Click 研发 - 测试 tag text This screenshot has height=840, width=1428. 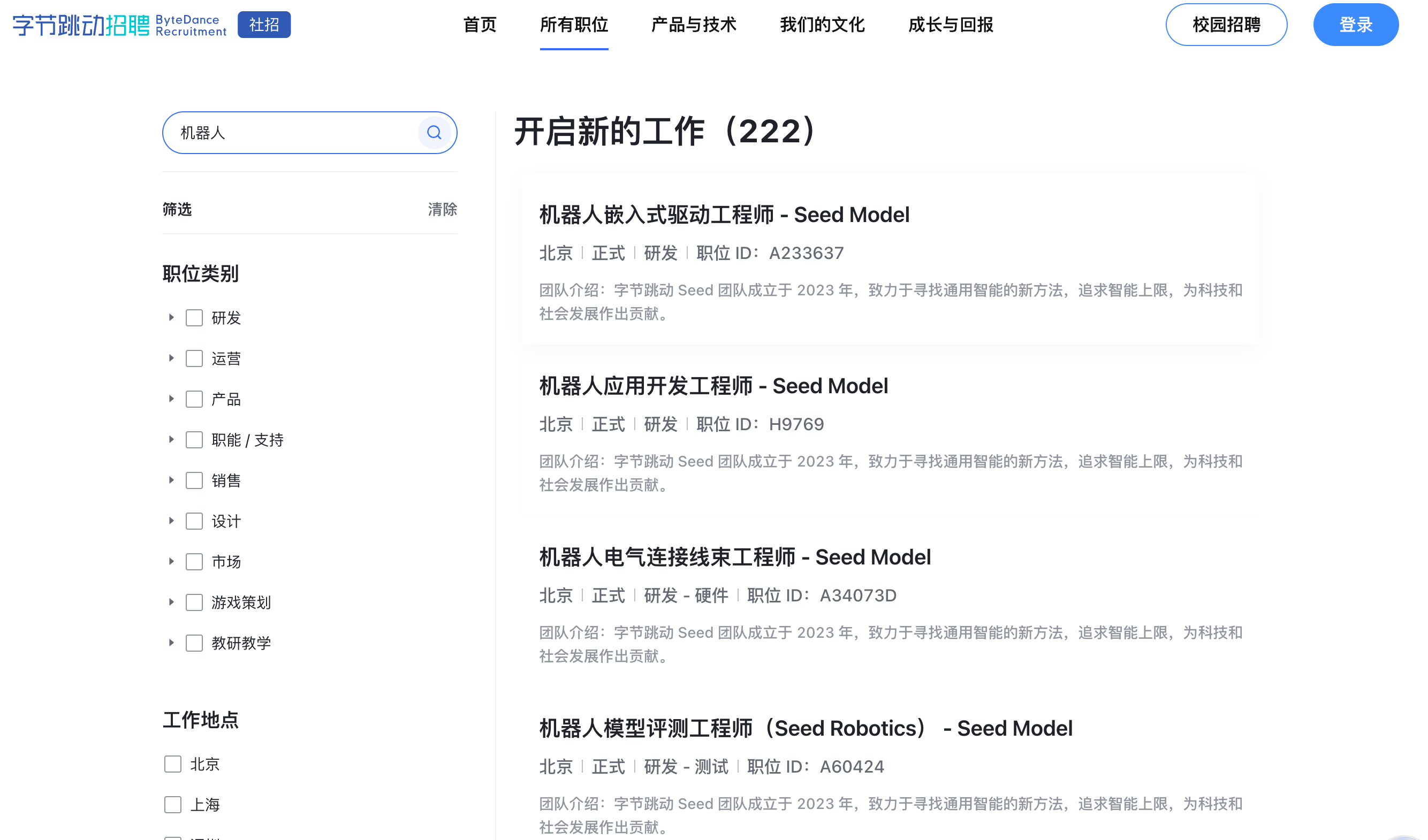[x=686, y=766]
